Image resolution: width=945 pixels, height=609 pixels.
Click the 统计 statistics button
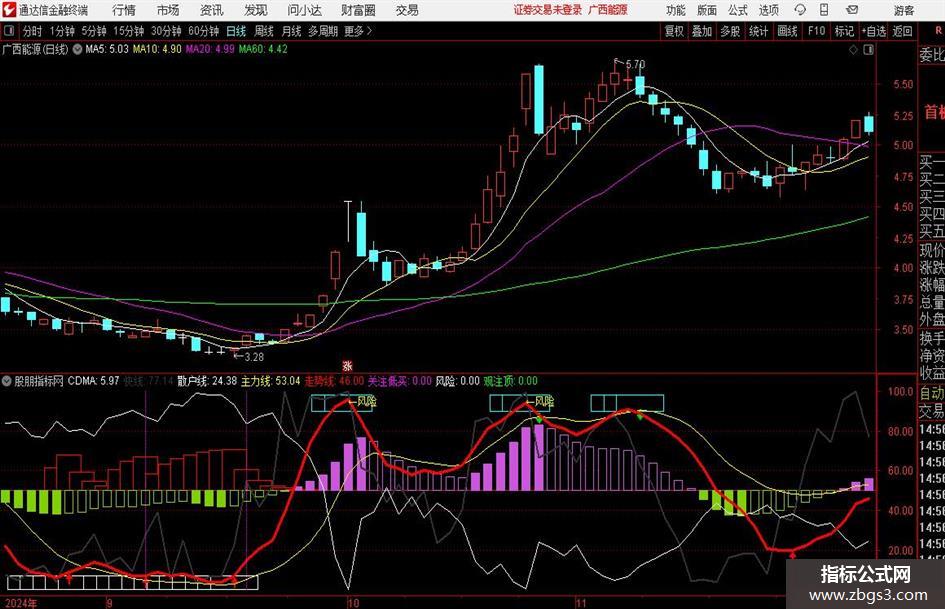coord(759,31)
